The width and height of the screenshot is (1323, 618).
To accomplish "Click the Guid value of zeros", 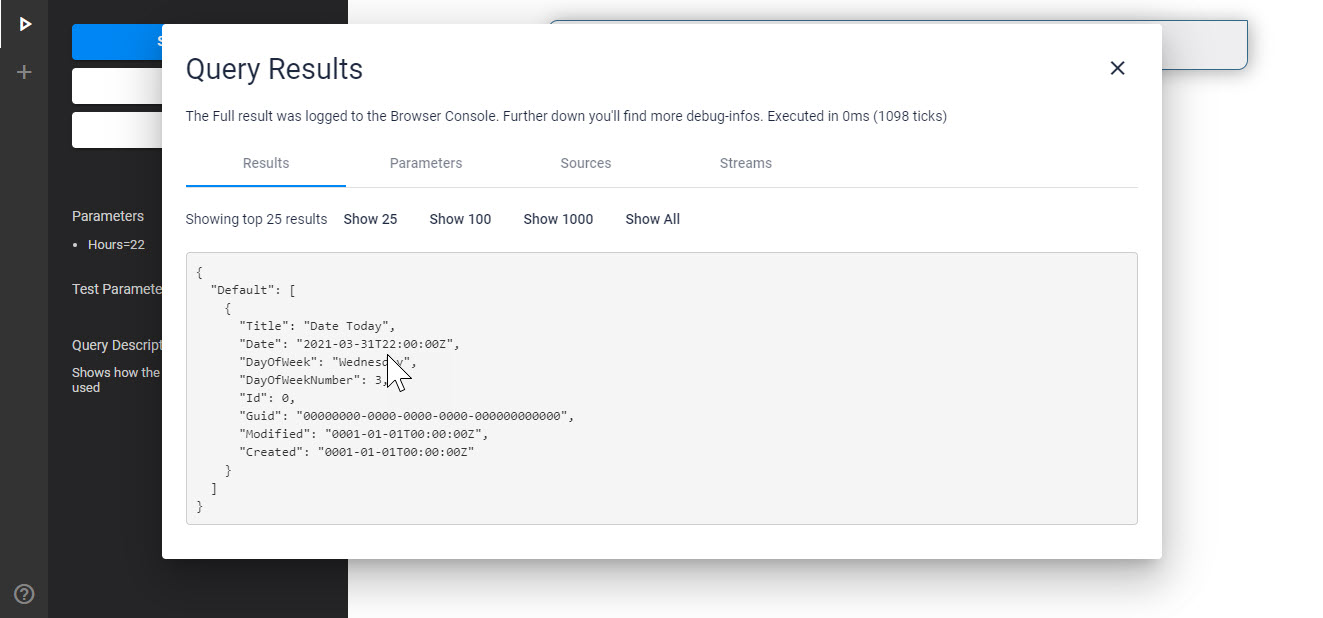I will (432, 416).
